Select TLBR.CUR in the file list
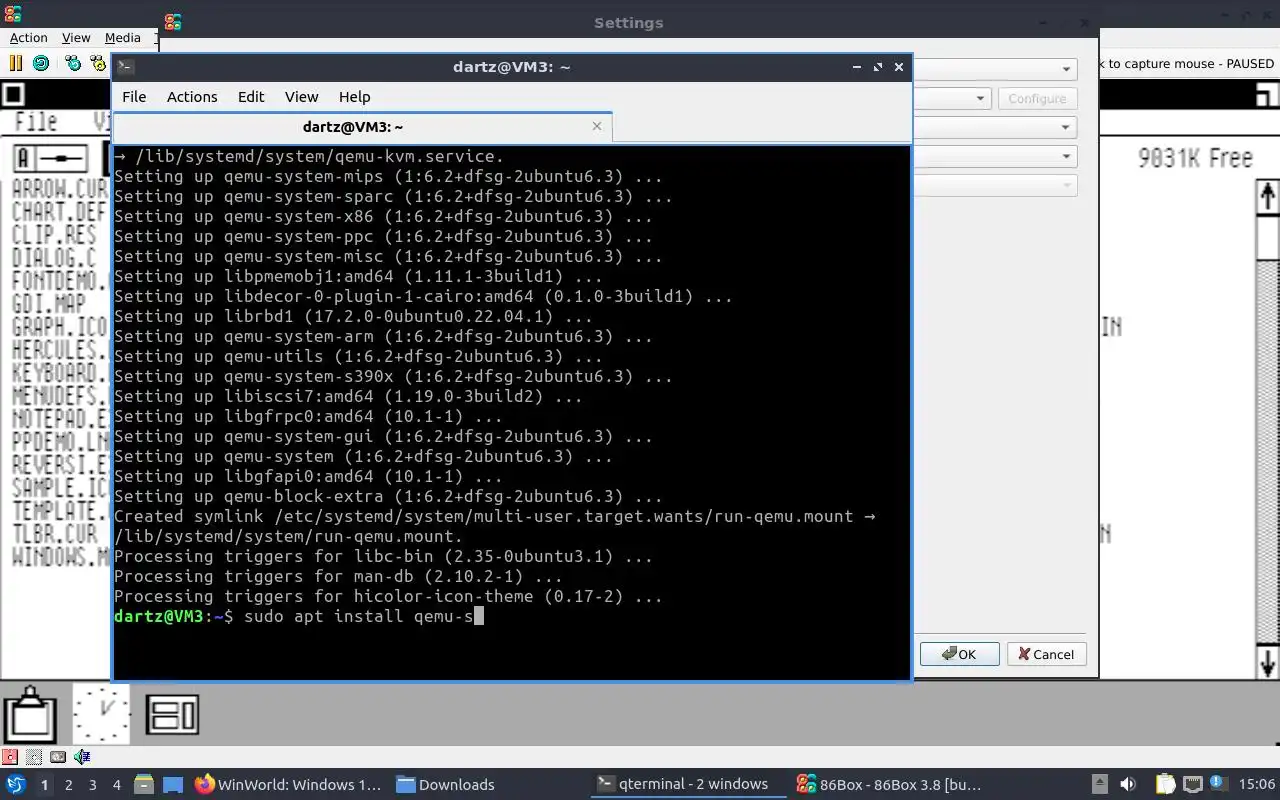This screenshot has height=800, width=1280. coord(54,534)
